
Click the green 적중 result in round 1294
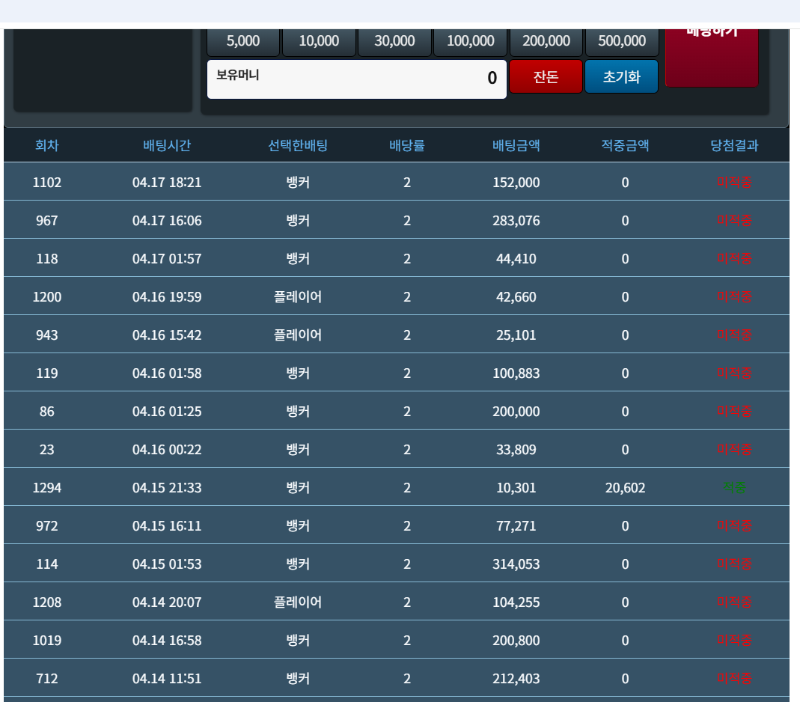coord(734,488)
